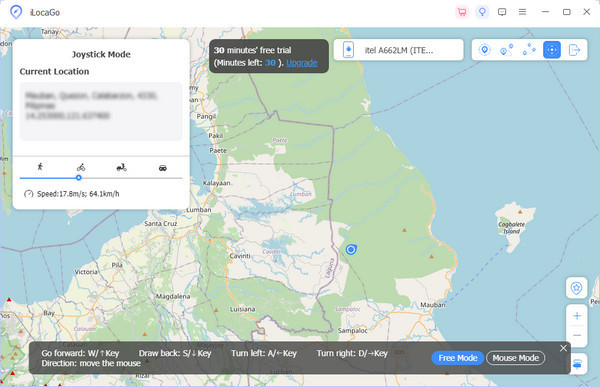Select the teleport mode pin icon
Image resolution: width=600 pixels, height=387 pixels.
click(x=484, y=50)
